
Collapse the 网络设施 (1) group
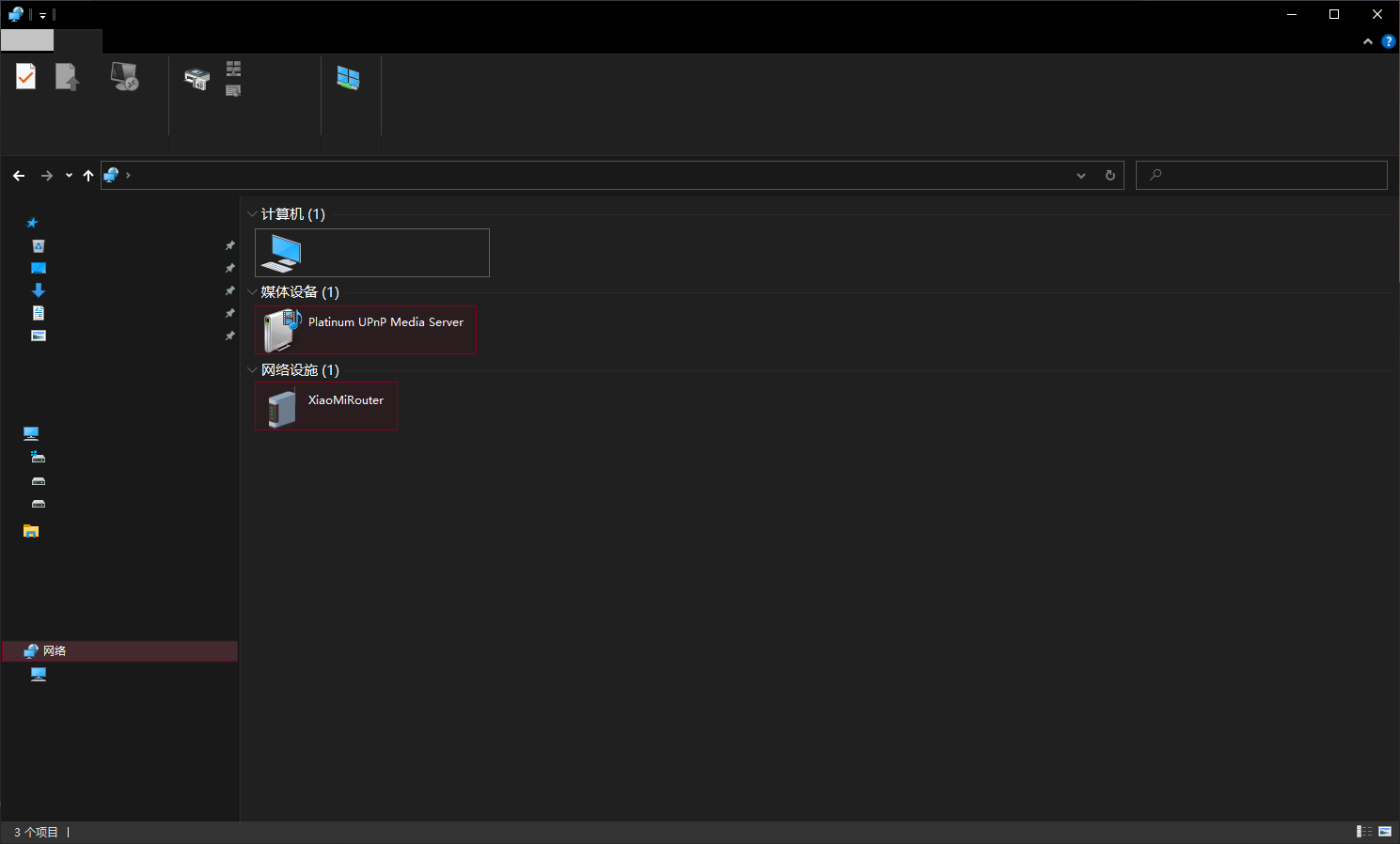[252, 370]
